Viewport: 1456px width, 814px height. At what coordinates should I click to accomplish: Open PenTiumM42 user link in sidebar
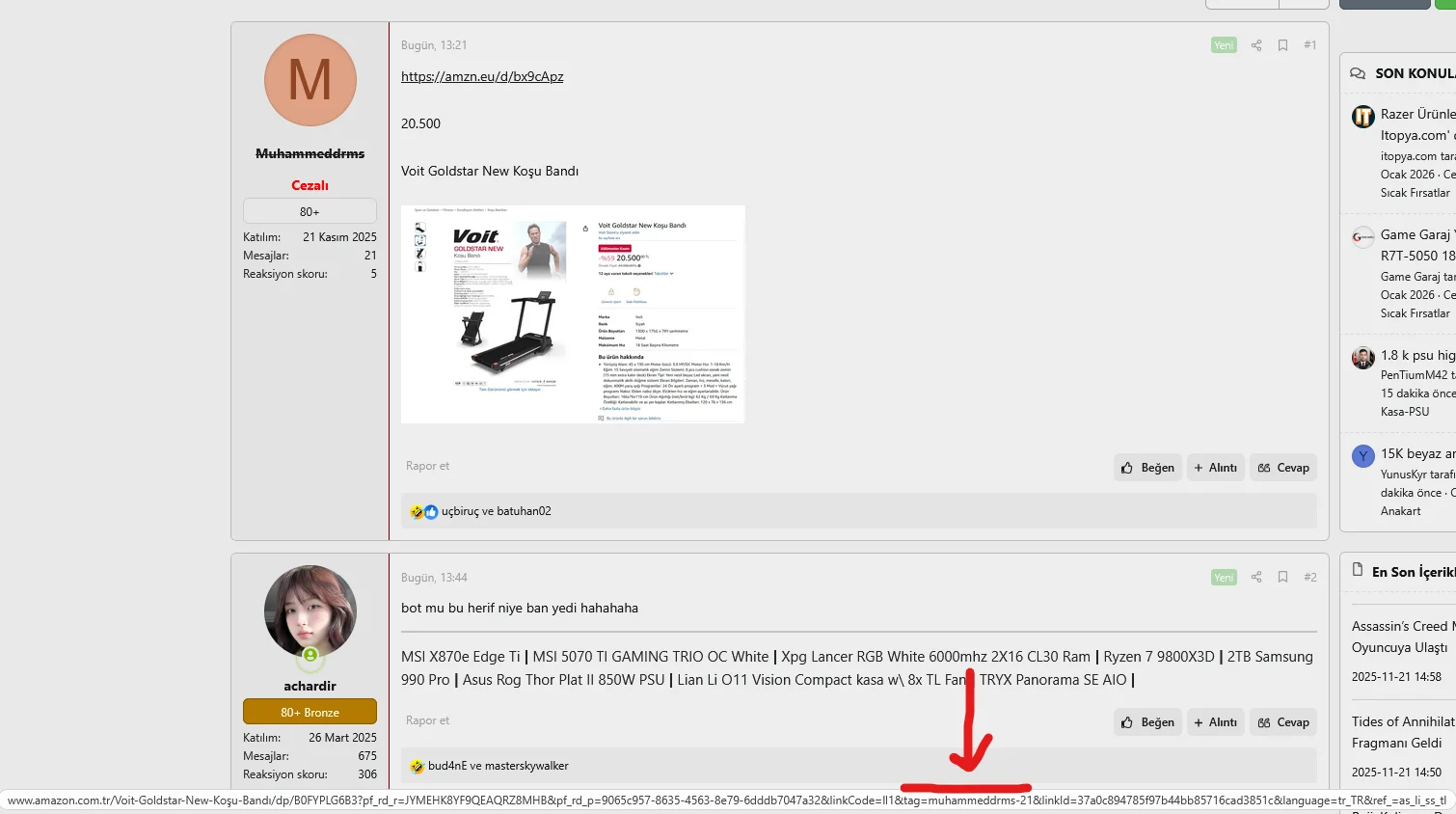(1415, 375)
